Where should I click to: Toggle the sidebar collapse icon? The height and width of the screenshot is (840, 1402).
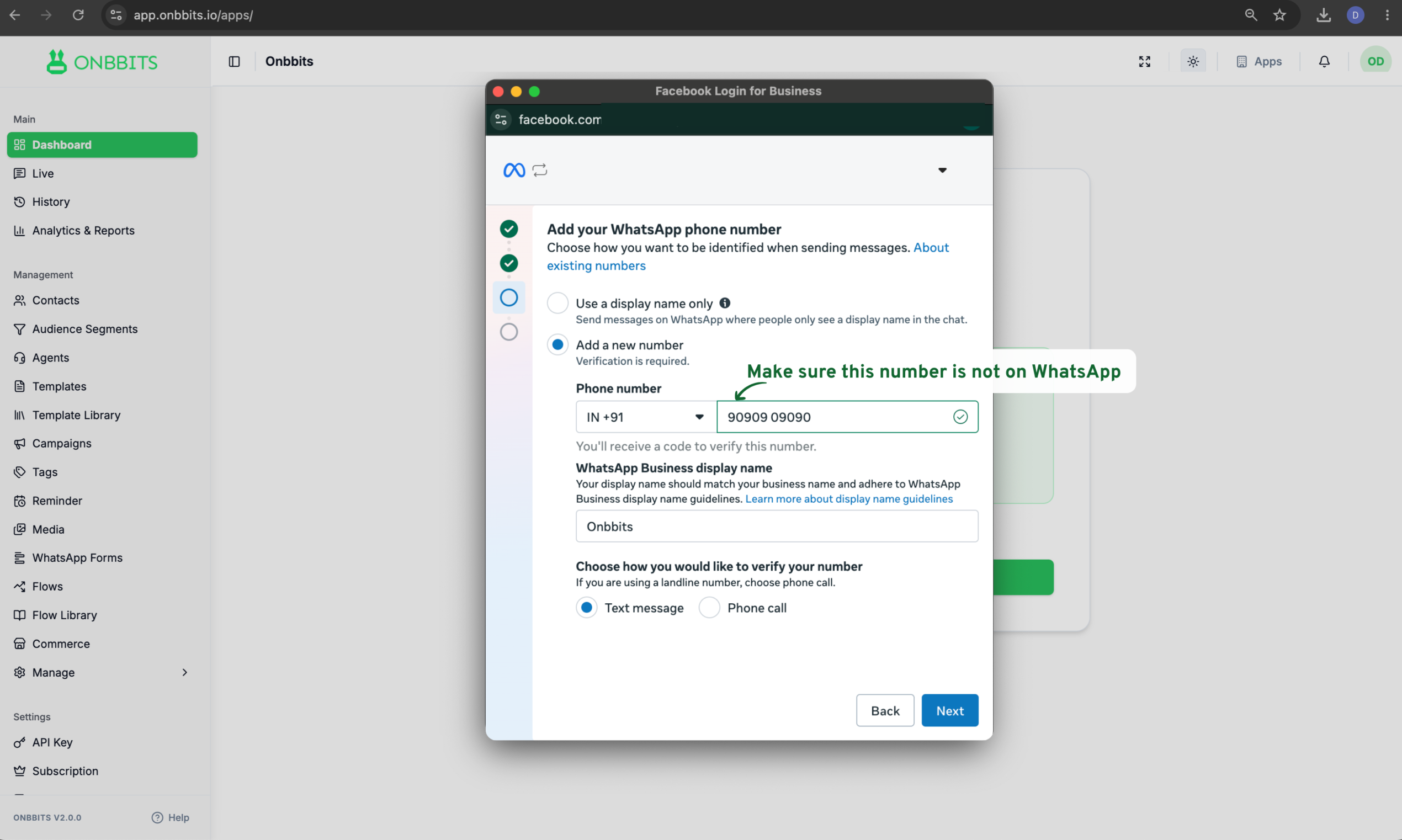coord(235,61)
